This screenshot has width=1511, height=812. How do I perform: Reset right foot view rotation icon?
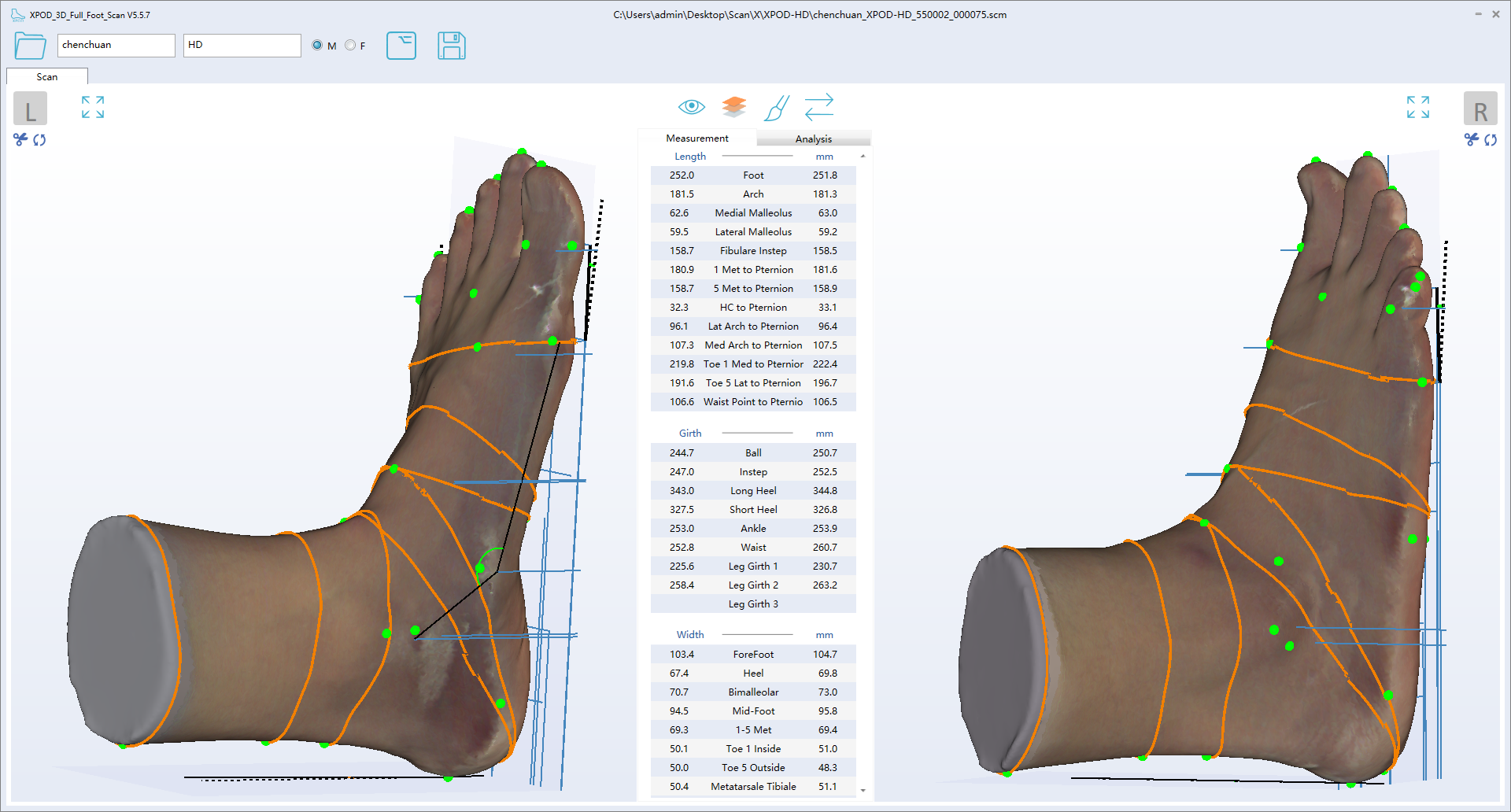point(1491,140)
